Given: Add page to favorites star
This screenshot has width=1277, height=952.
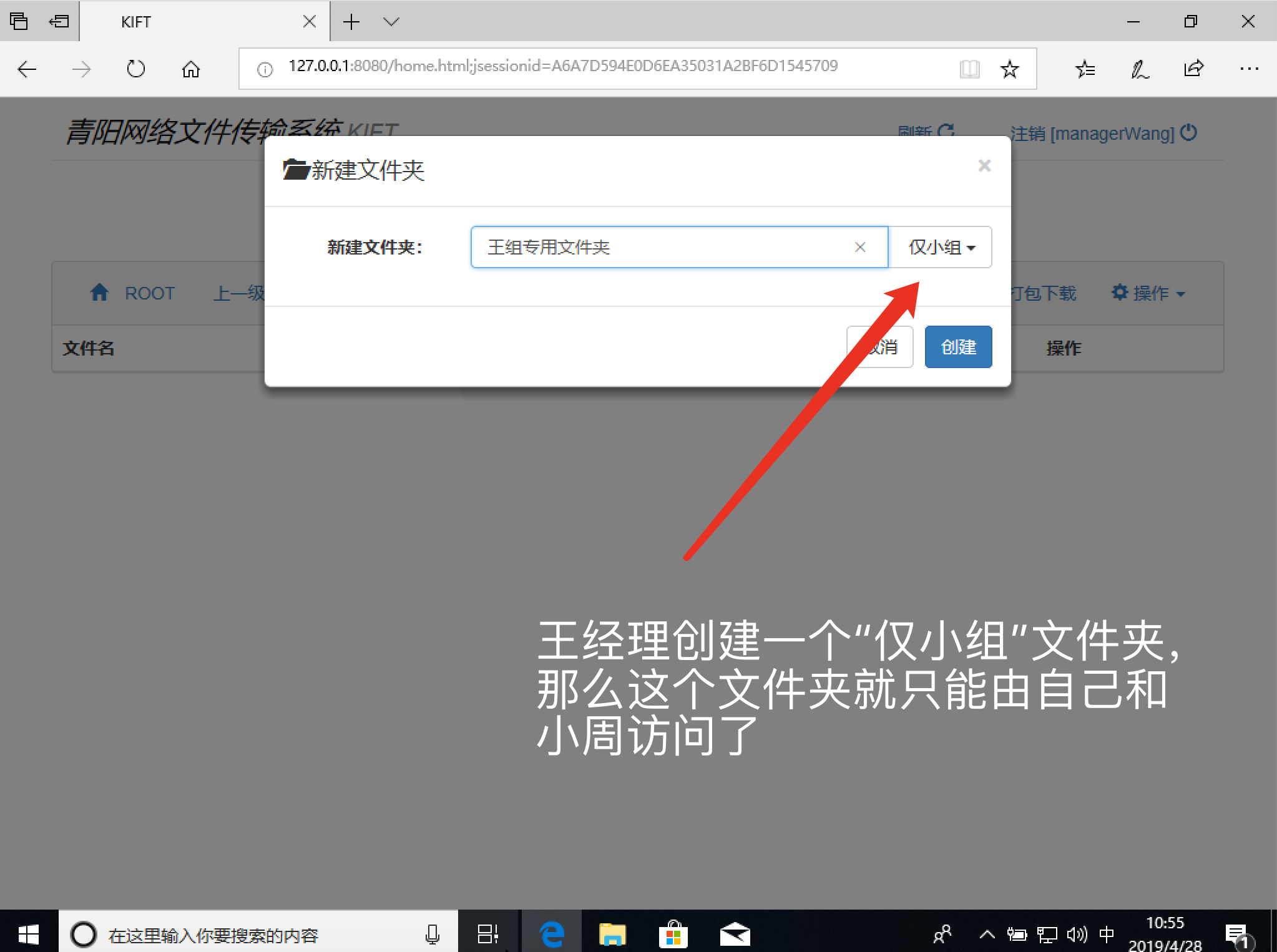Looking at the screenshot, I should click(1009, 69).
